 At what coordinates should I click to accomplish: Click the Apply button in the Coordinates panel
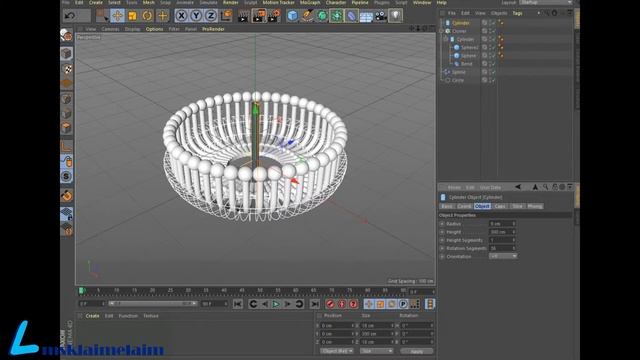pos(417,351)
